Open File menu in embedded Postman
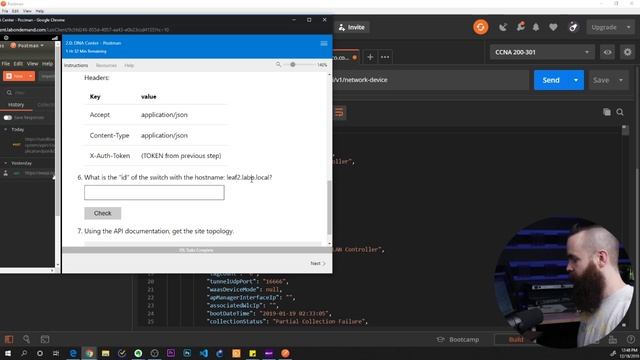The height and width of the screenshot is (360, 640). click(x=5, y=64)
